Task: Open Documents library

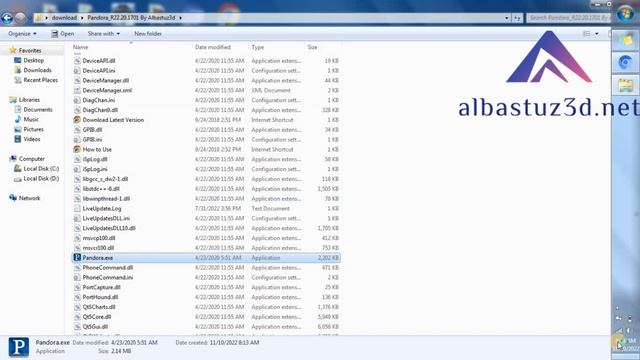Action: 38,109
